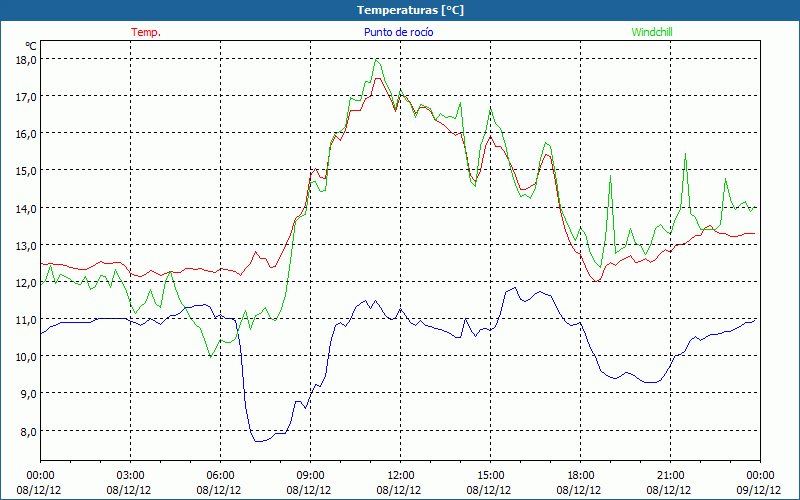Click the 11,0 y-axis value
This screenshot has height=500, width=800.
(x=26, y=319)
